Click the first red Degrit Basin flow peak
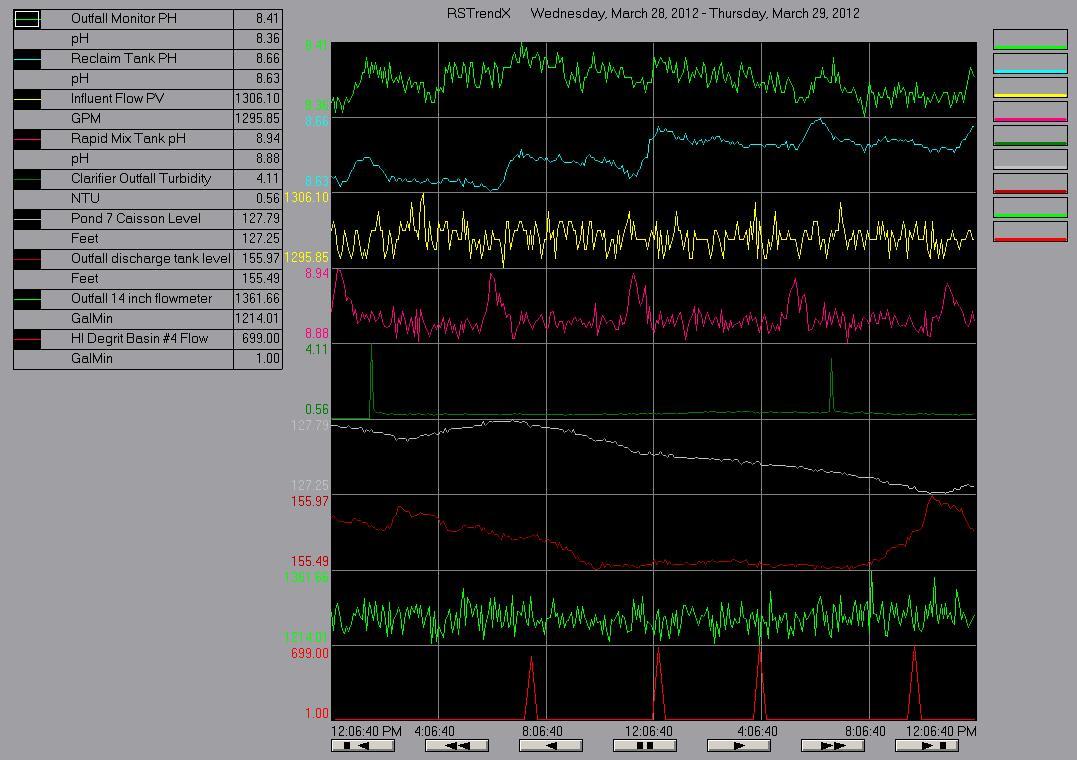This screenshot has width=1077, height=760. pyautogui.click(x=531, y=687)
